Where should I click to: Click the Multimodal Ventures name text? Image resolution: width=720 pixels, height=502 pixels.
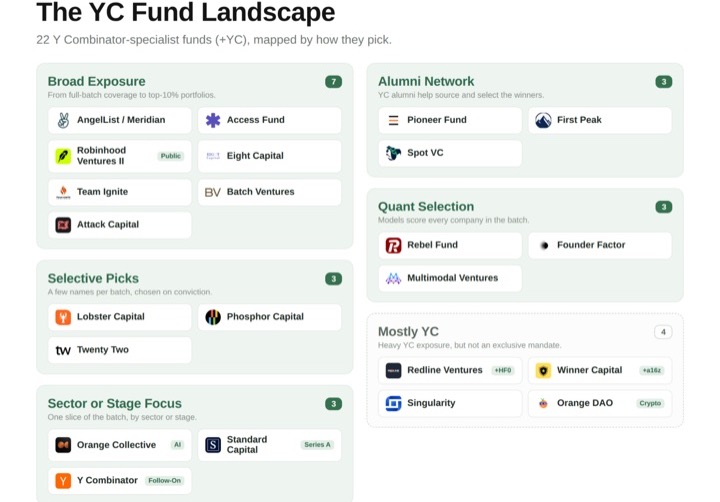453,278
